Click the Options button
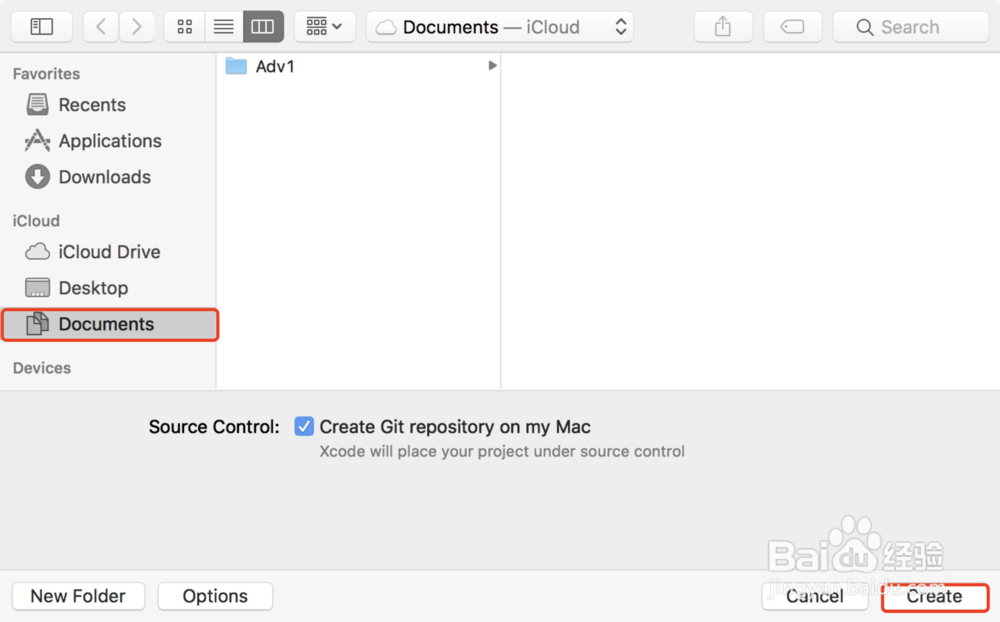1000x622 pixels. pos(216,596)
